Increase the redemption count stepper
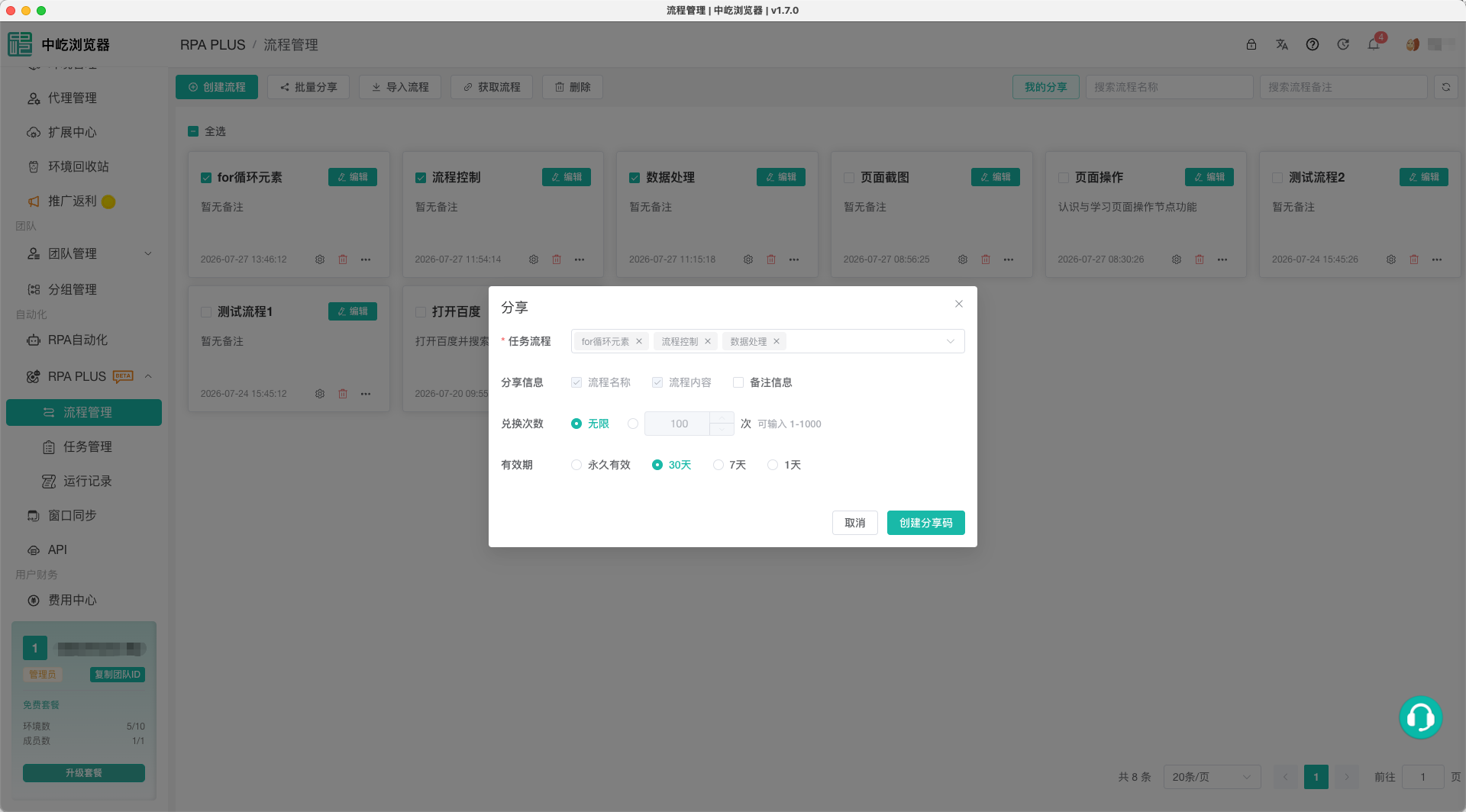Screen dimensions: 1466x812 coord(722,417)
